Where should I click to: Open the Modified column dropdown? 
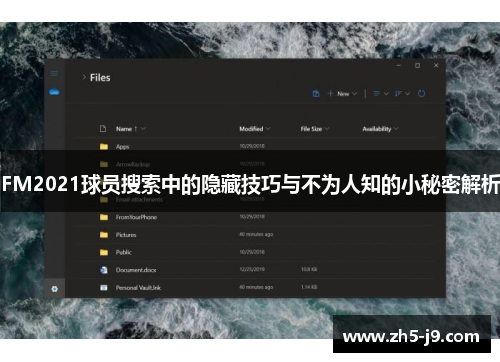[x=255, y=129]
